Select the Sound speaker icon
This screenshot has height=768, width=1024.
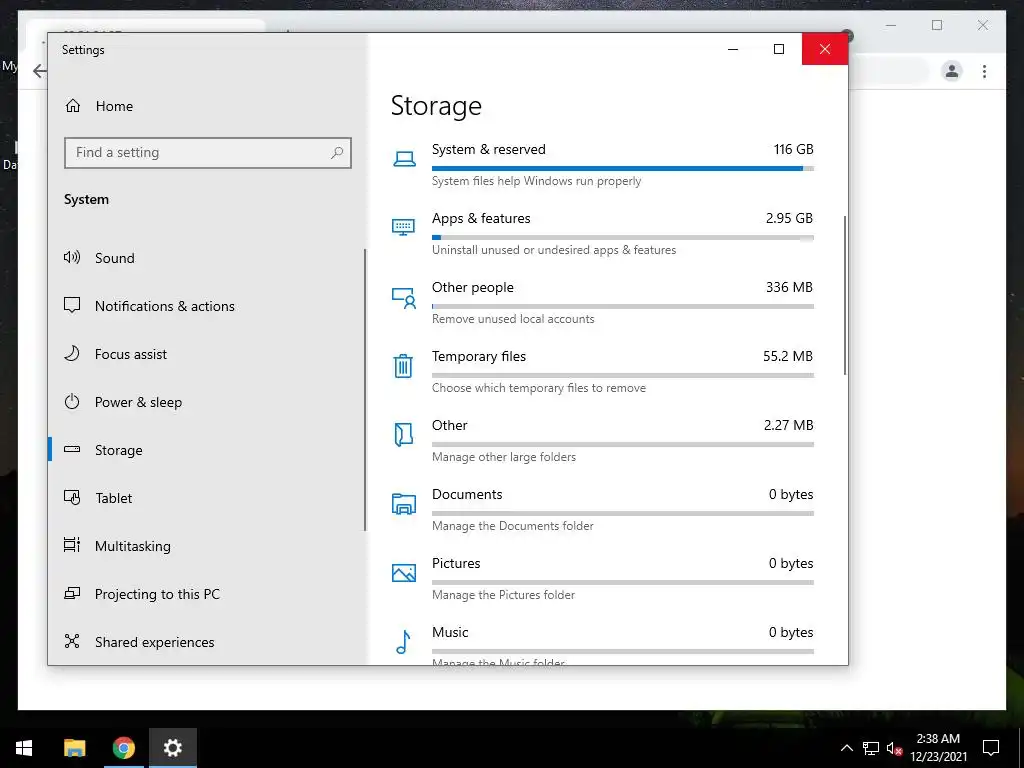[72, 257]
